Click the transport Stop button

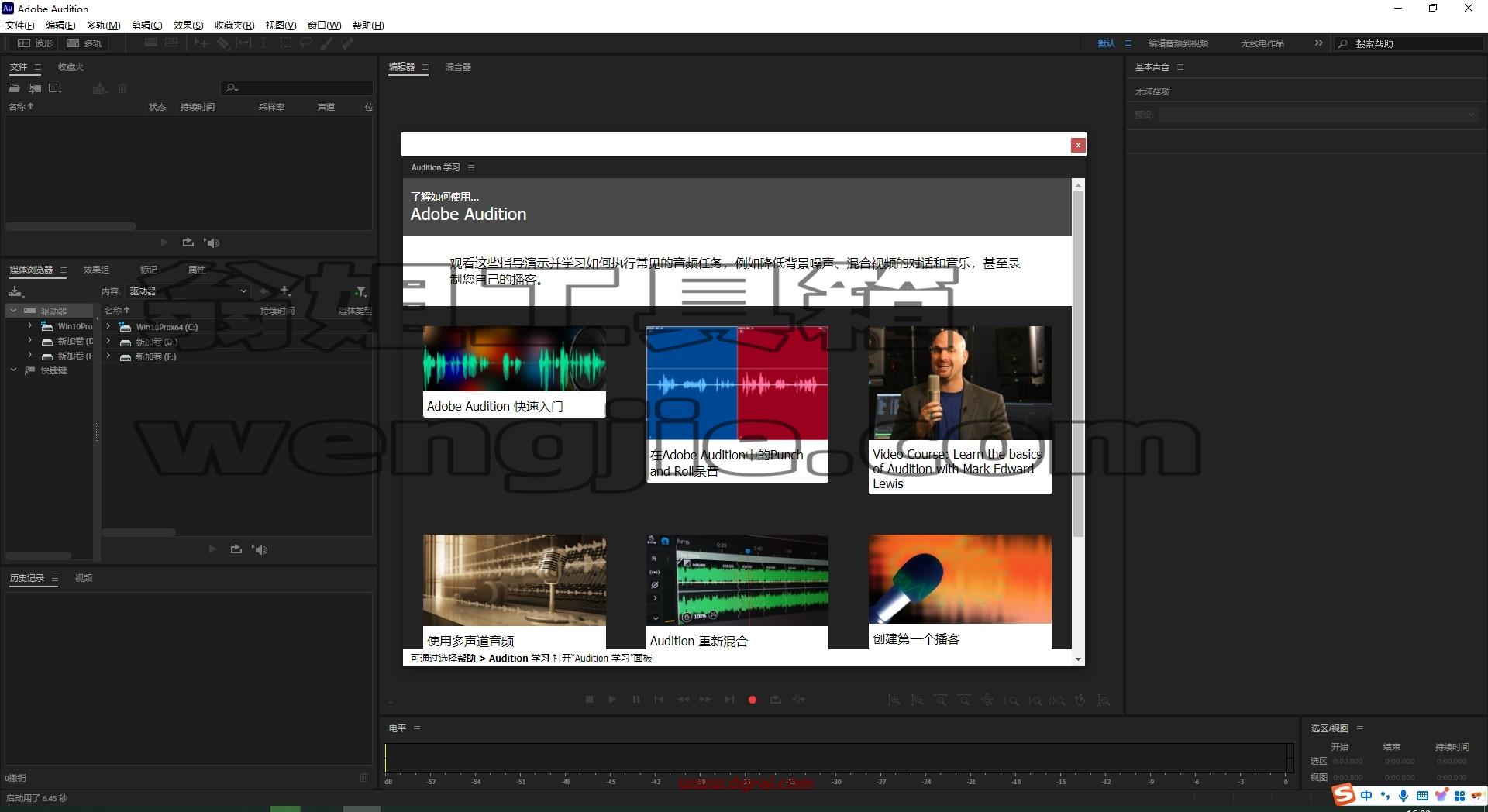tap(589, 700)
